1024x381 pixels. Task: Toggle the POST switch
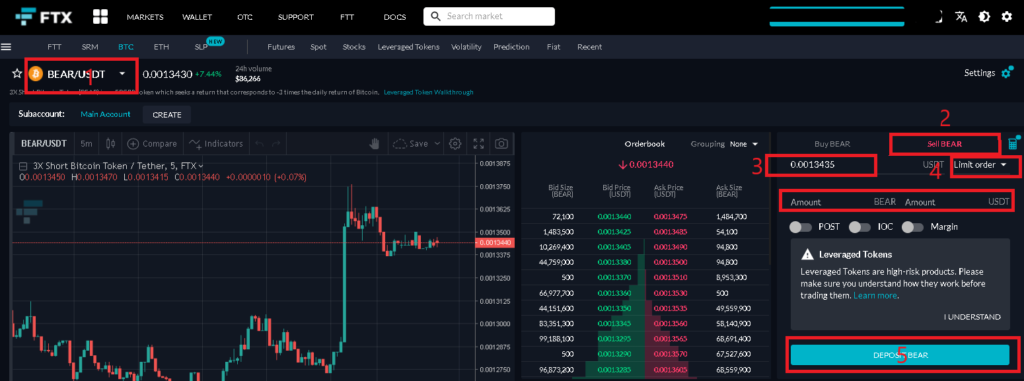(801, 227)
